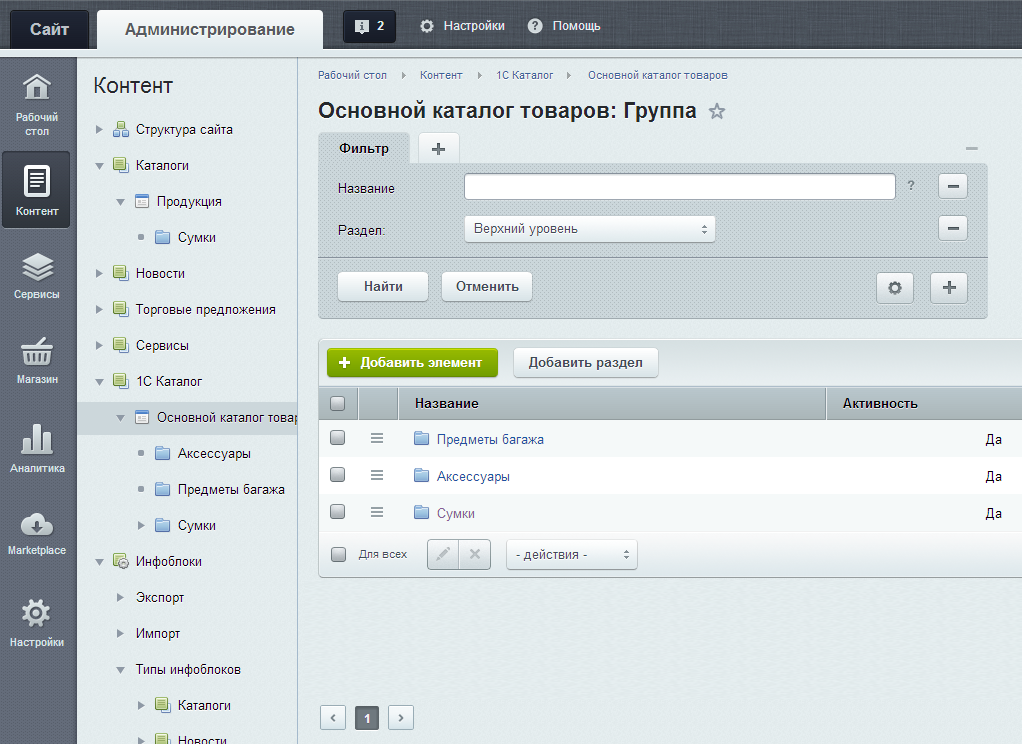The width and height of the screenshot is (1022, 744).
Task: Open the Настройки gear in sidebar
Action: 36,623
